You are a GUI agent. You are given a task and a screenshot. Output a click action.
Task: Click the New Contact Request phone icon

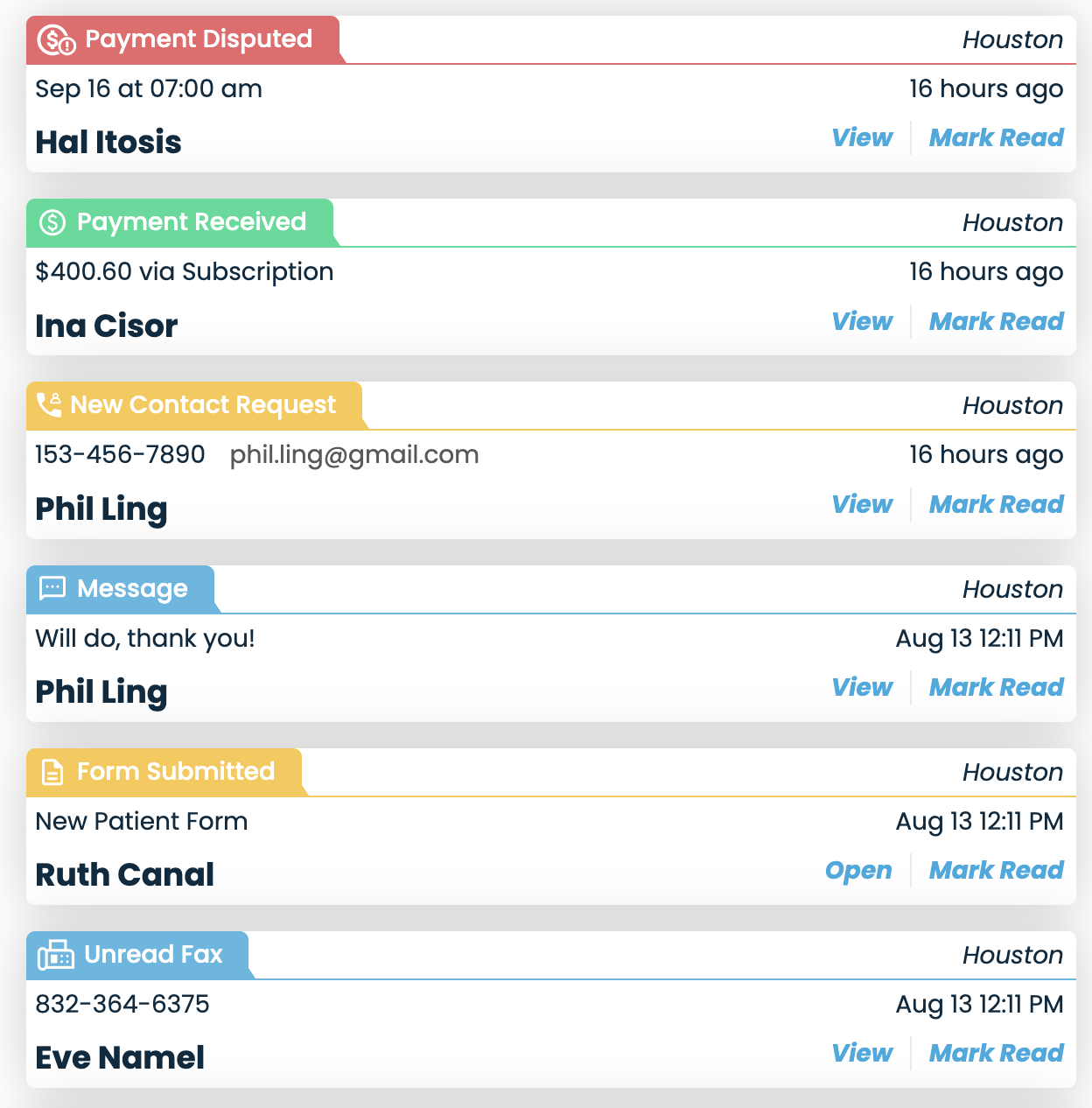point(49,404)
